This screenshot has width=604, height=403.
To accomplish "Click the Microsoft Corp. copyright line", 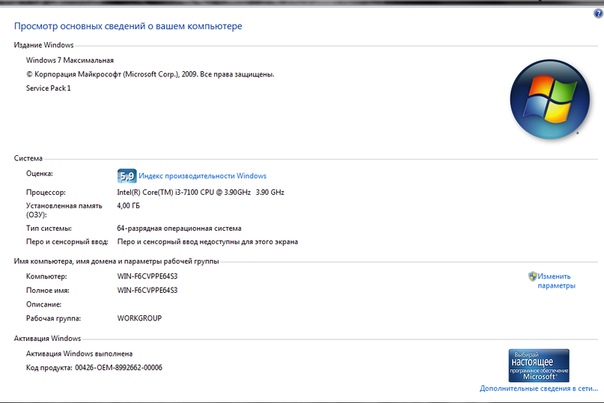I will tap(150, 74).
